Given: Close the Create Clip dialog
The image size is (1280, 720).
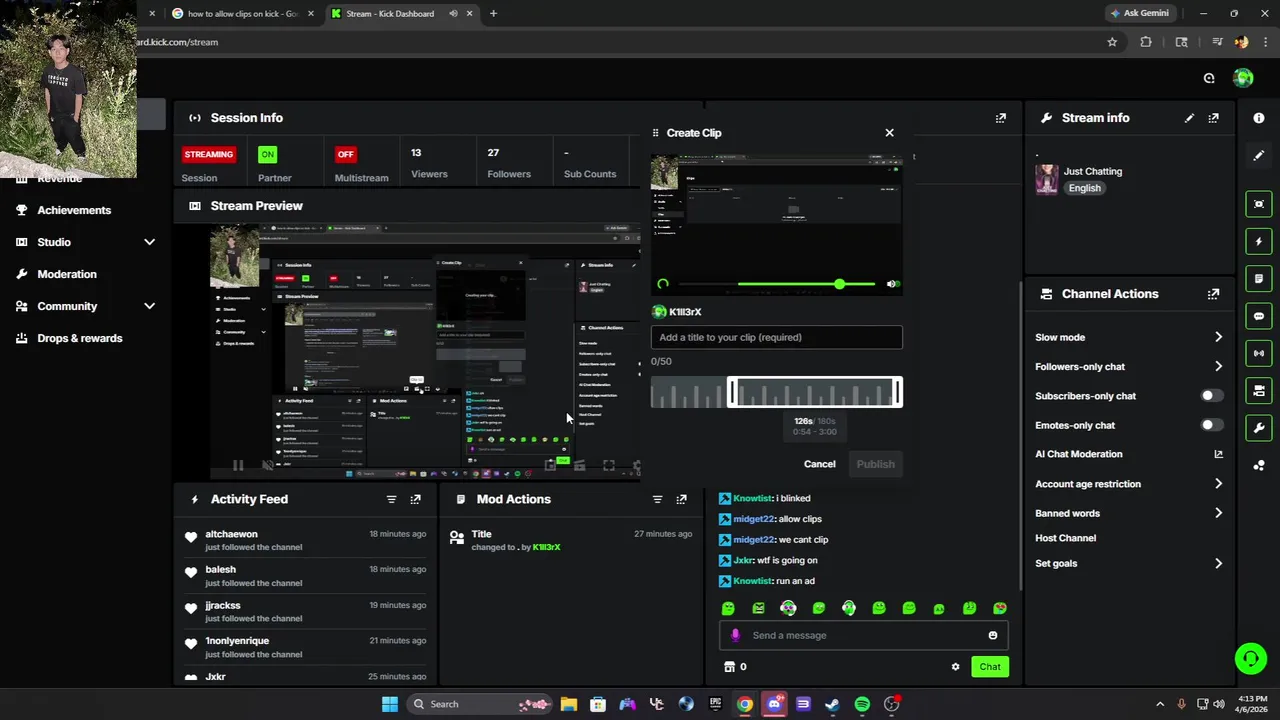Looking at the screenshot, I should (x=889, y=132).
